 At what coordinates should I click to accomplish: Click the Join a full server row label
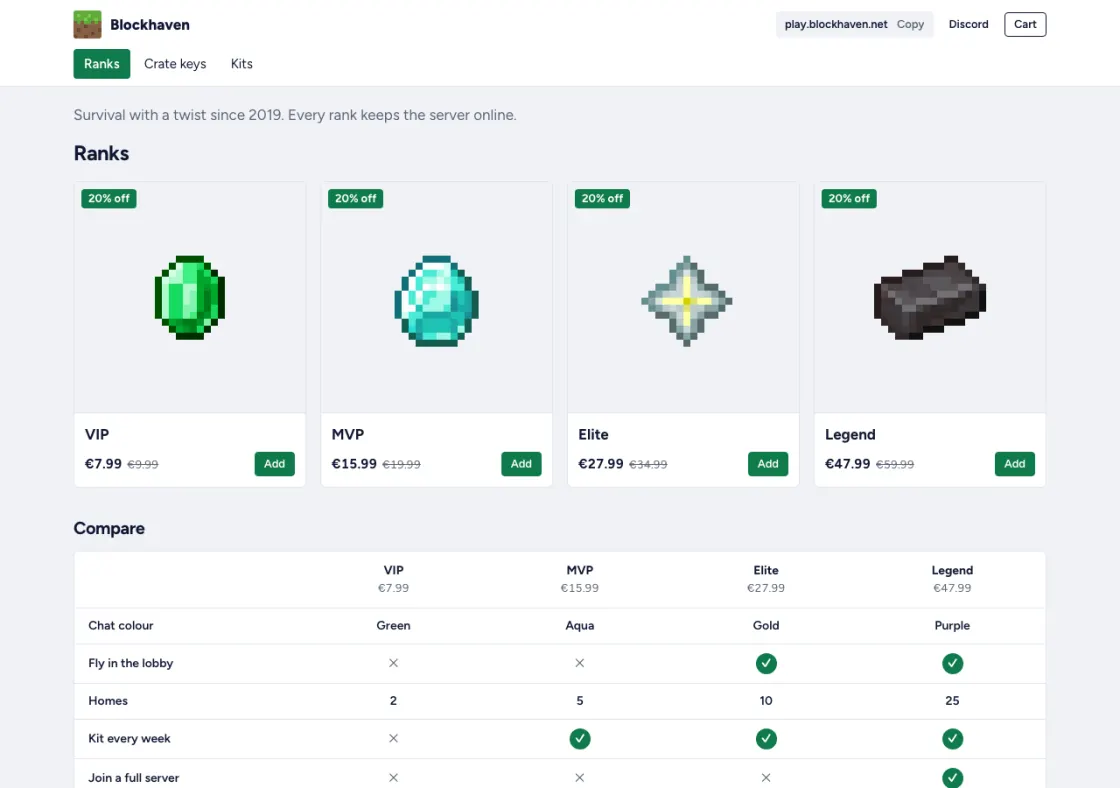(x=134, y=777)
